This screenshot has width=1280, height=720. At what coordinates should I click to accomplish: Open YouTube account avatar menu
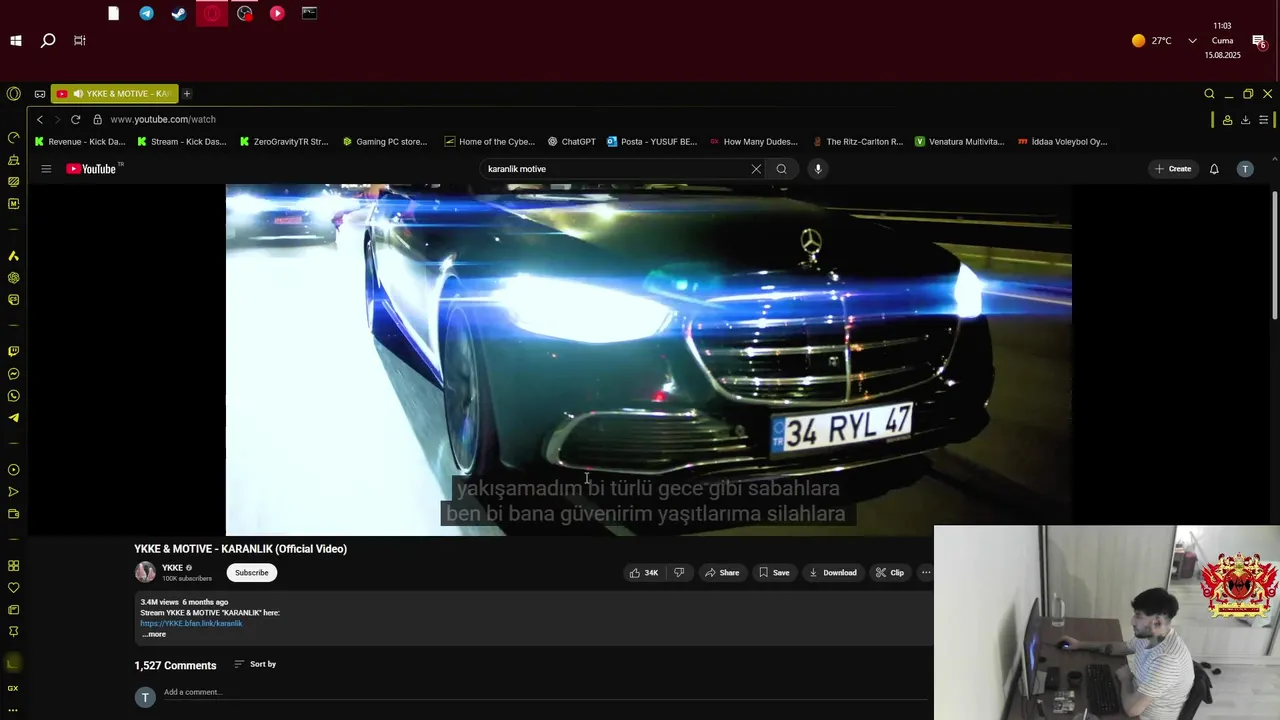[x=1245, y=169]
